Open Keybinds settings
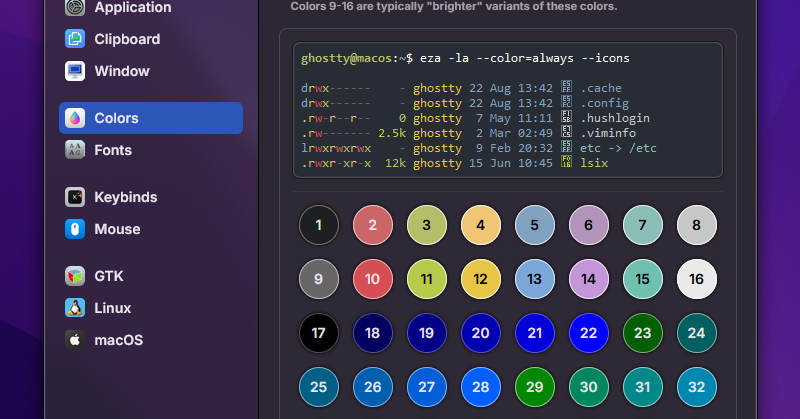Viewport: 800px width, 419px height. [126, 198]
